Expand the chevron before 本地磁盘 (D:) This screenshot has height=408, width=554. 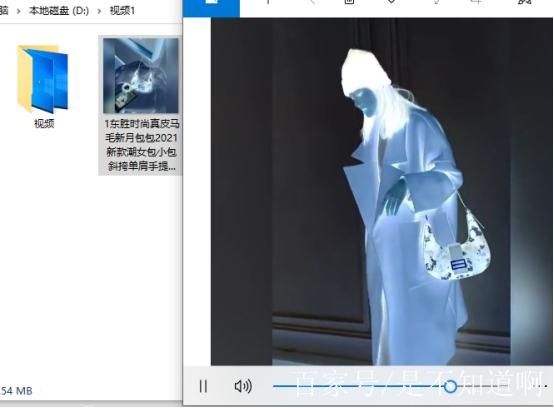point(19,11)
